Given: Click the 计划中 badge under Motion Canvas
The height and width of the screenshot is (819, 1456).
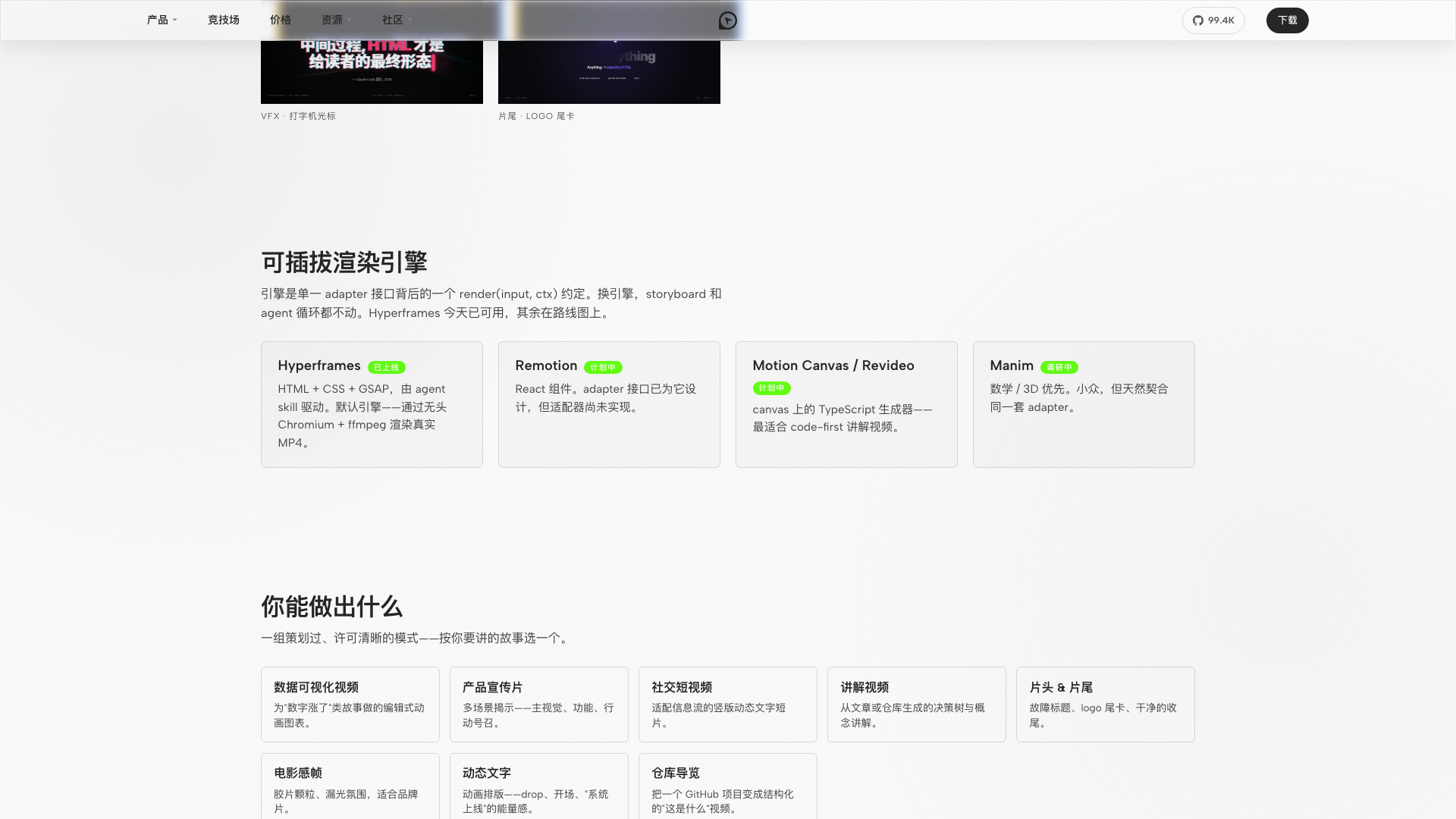Looking at the screenshot, I should tap(772, 388).
